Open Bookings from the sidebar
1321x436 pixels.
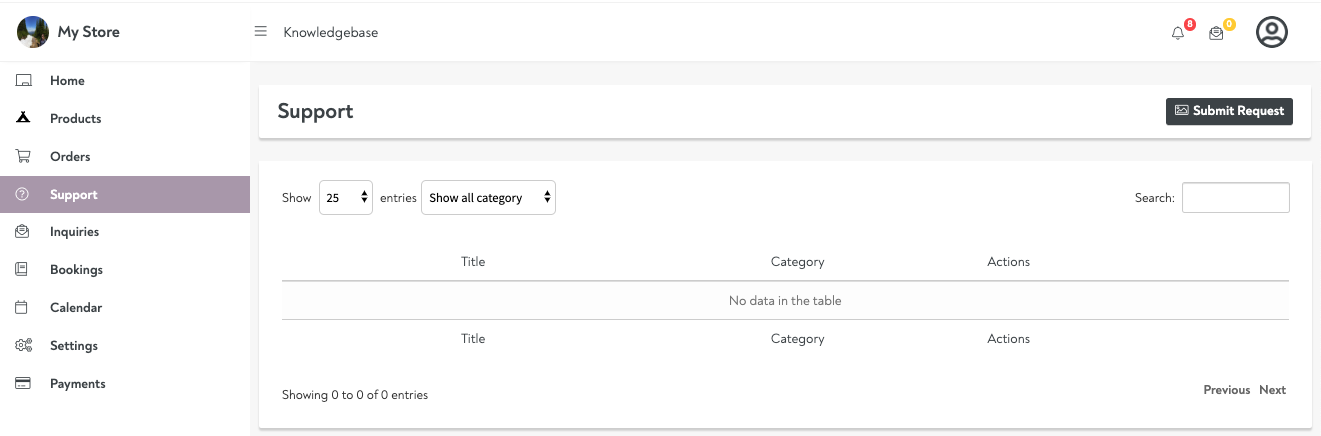pos(76,270)
